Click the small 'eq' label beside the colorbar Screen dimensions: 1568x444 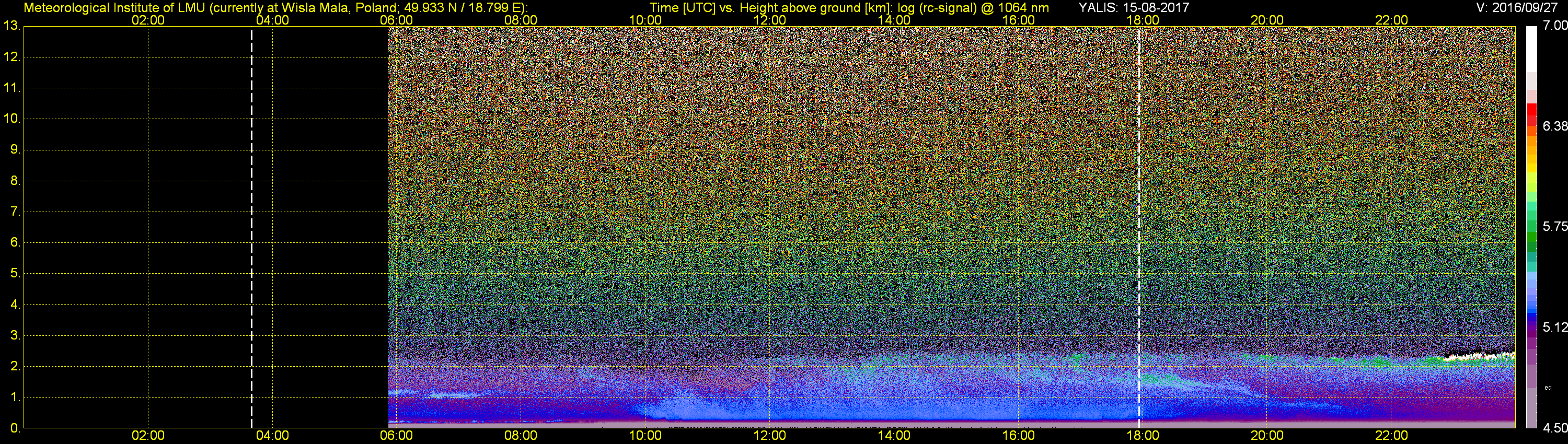(x=1548, y=388)
